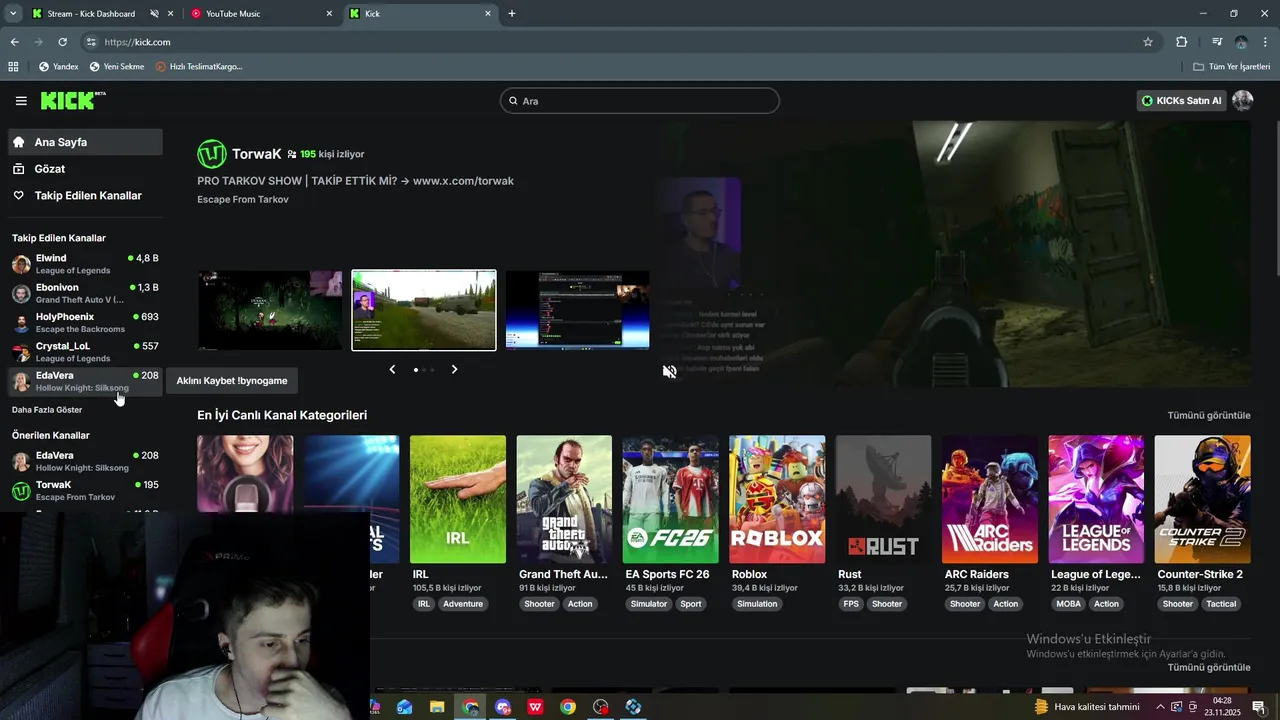Open Chrome three-dot menu
1280x720 pixels.
click(x=1265, y=42)
